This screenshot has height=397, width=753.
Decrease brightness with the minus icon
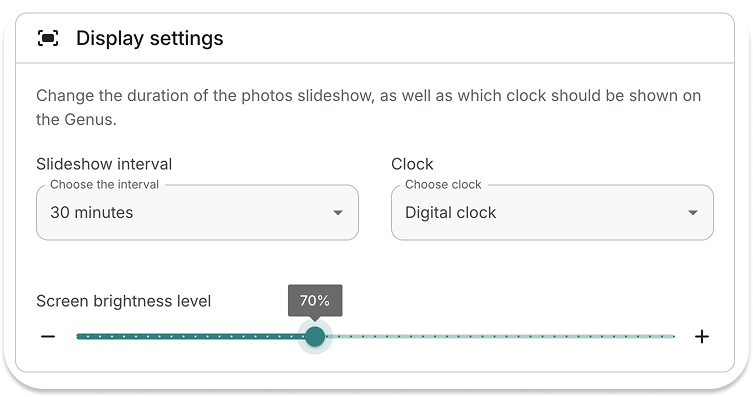[48, 337]
